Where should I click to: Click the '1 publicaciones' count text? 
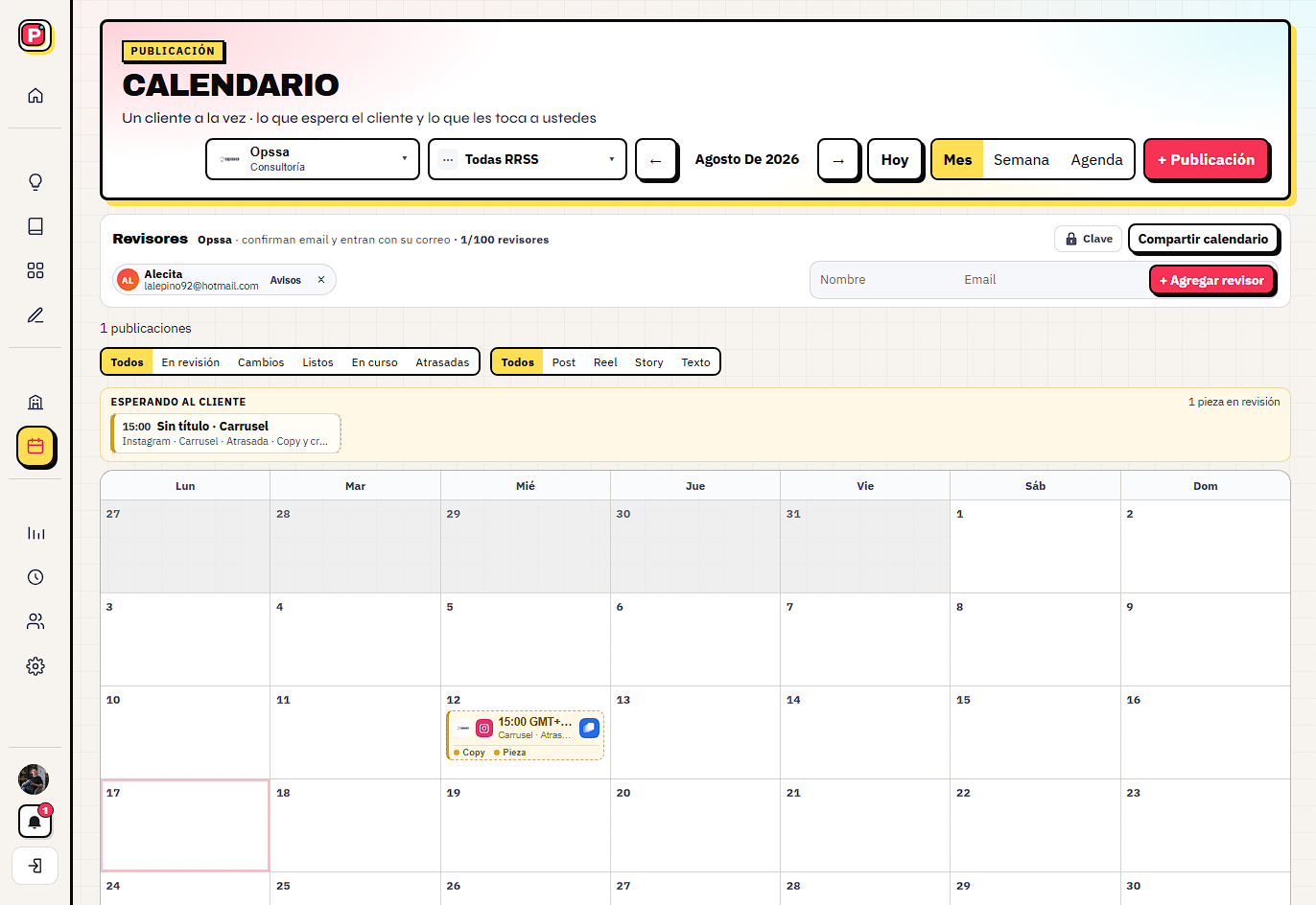[x=146, y=328]
